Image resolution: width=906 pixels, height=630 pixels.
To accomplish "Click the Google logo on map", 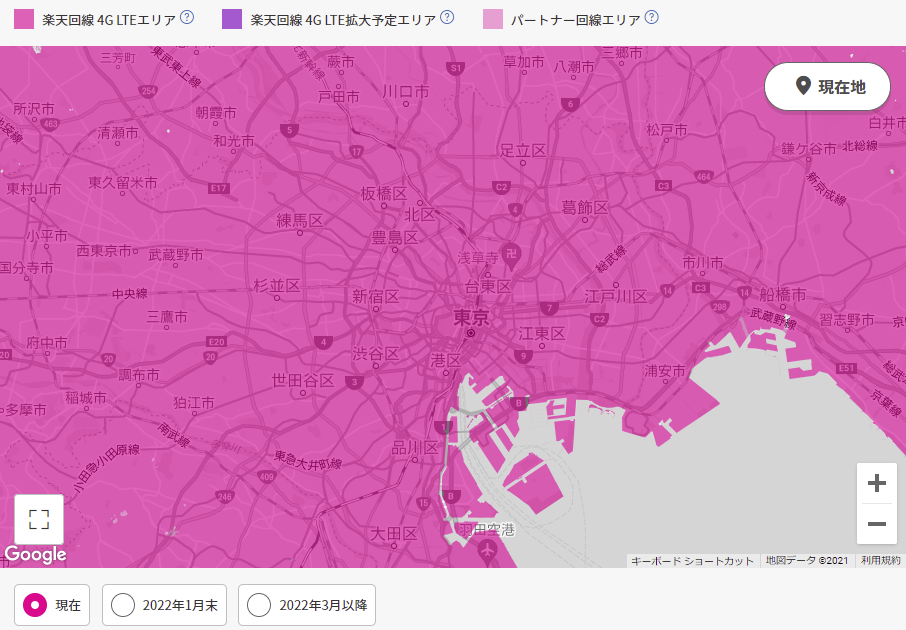I will point(35,554).
